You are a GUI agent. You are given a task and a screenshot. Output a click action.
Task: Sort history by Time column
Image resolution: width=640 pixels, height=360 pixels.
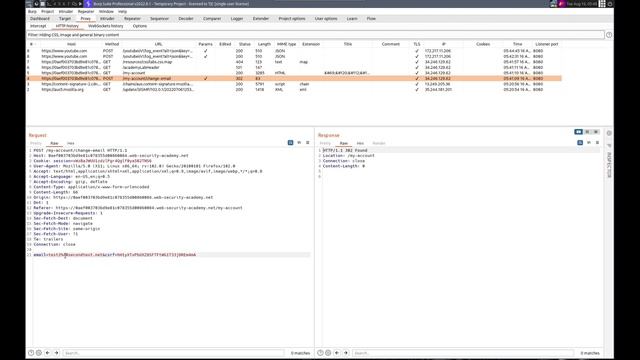pos(518,44)
